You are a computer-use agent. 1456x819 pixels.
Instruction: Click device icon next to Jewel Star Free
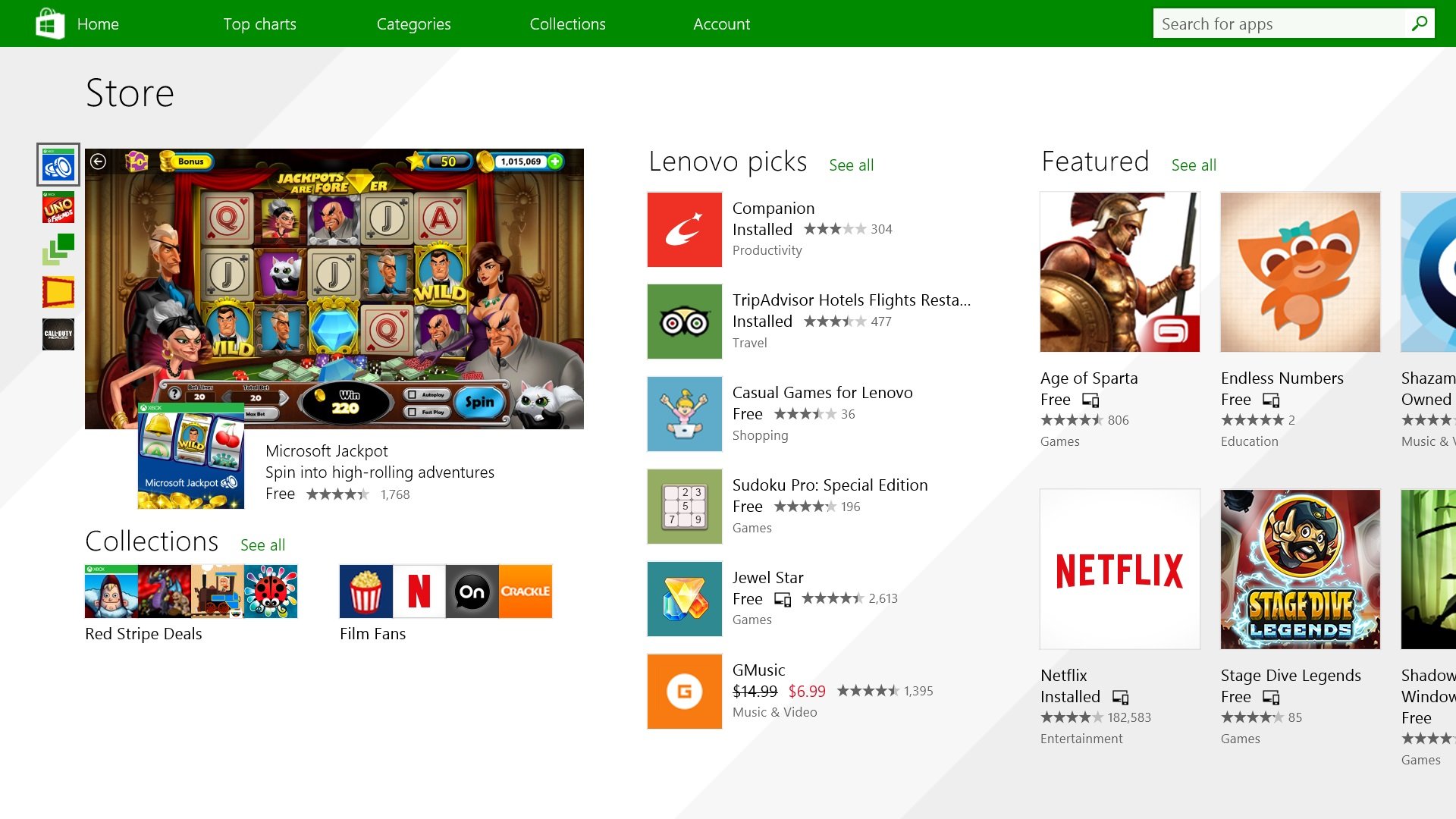click(x=782, y=600)
